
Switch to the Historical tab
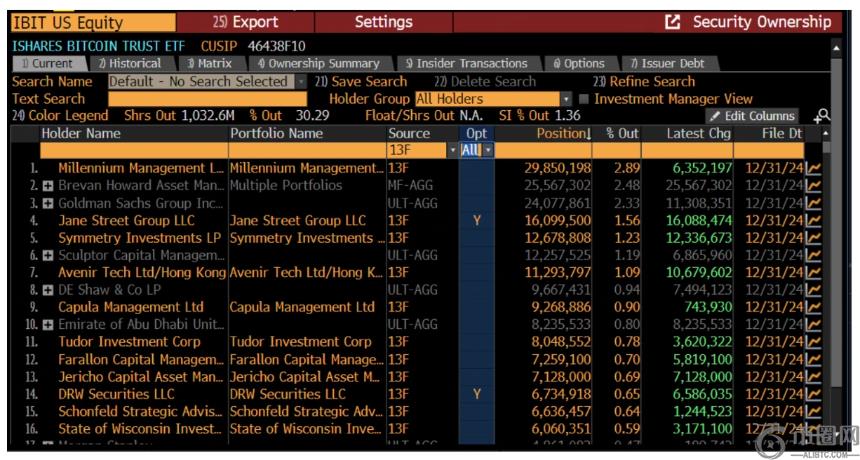128,63
